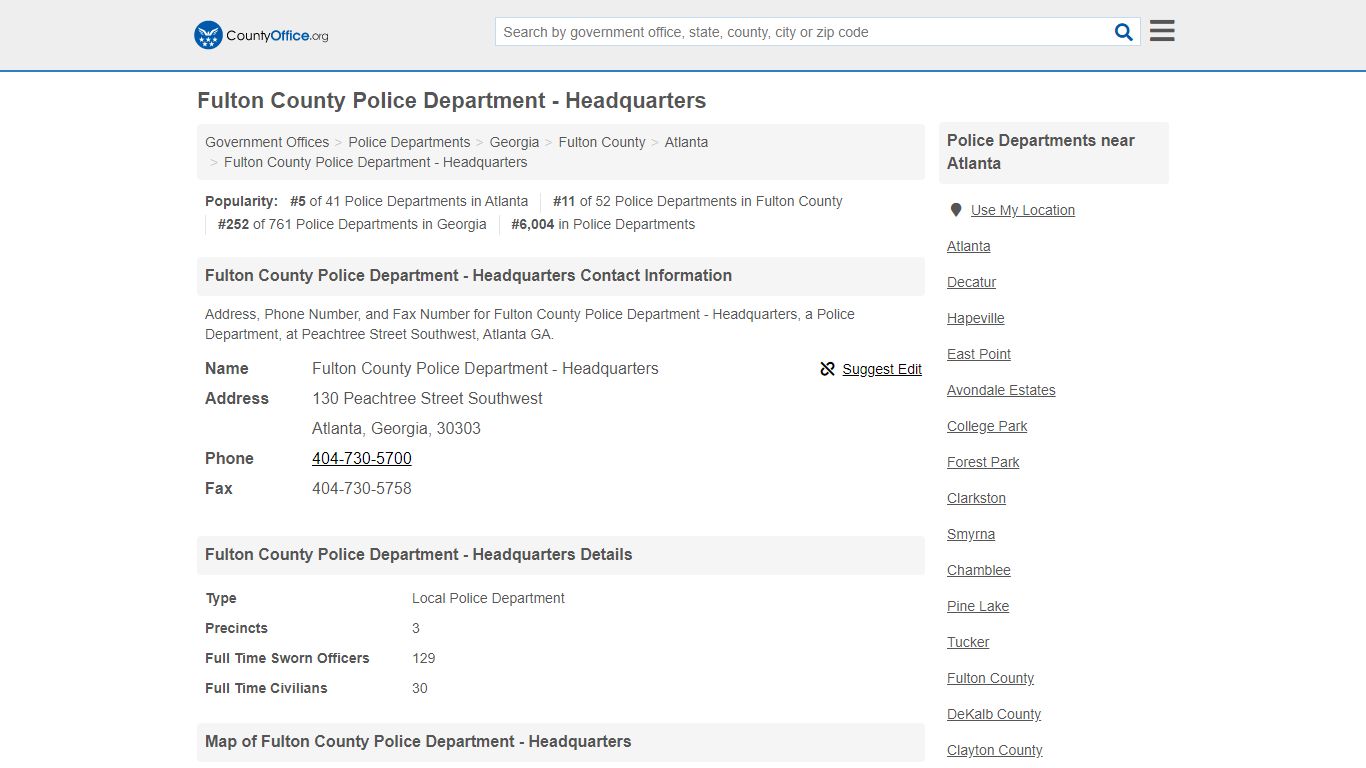Open the College Park link

pyautogui.click(x=987, y=426)
